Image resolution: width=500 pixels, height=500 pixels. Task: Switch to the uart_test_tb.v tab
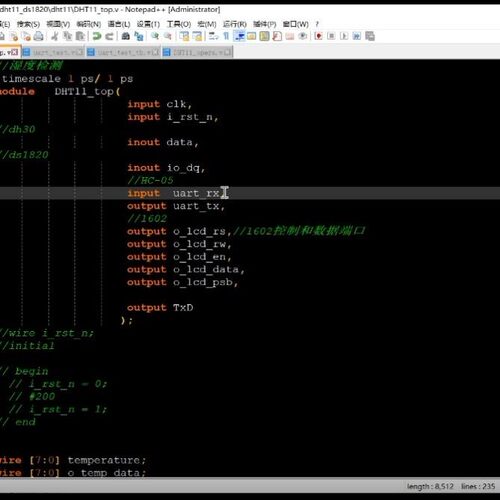[124, 52]
